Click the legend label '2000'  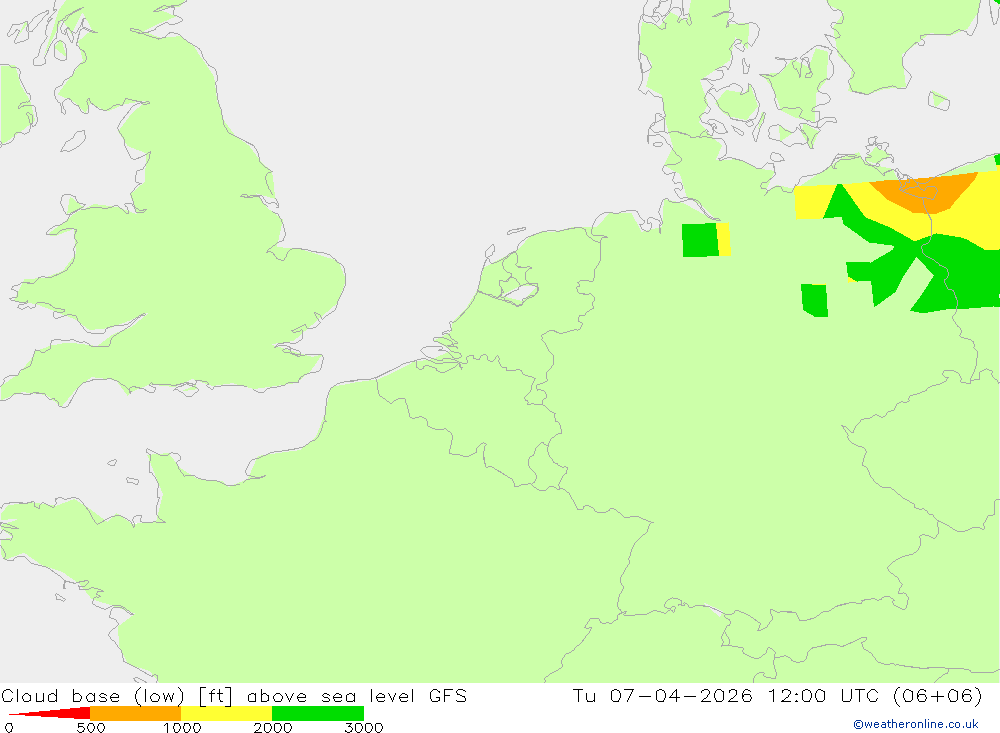[272, 727]
